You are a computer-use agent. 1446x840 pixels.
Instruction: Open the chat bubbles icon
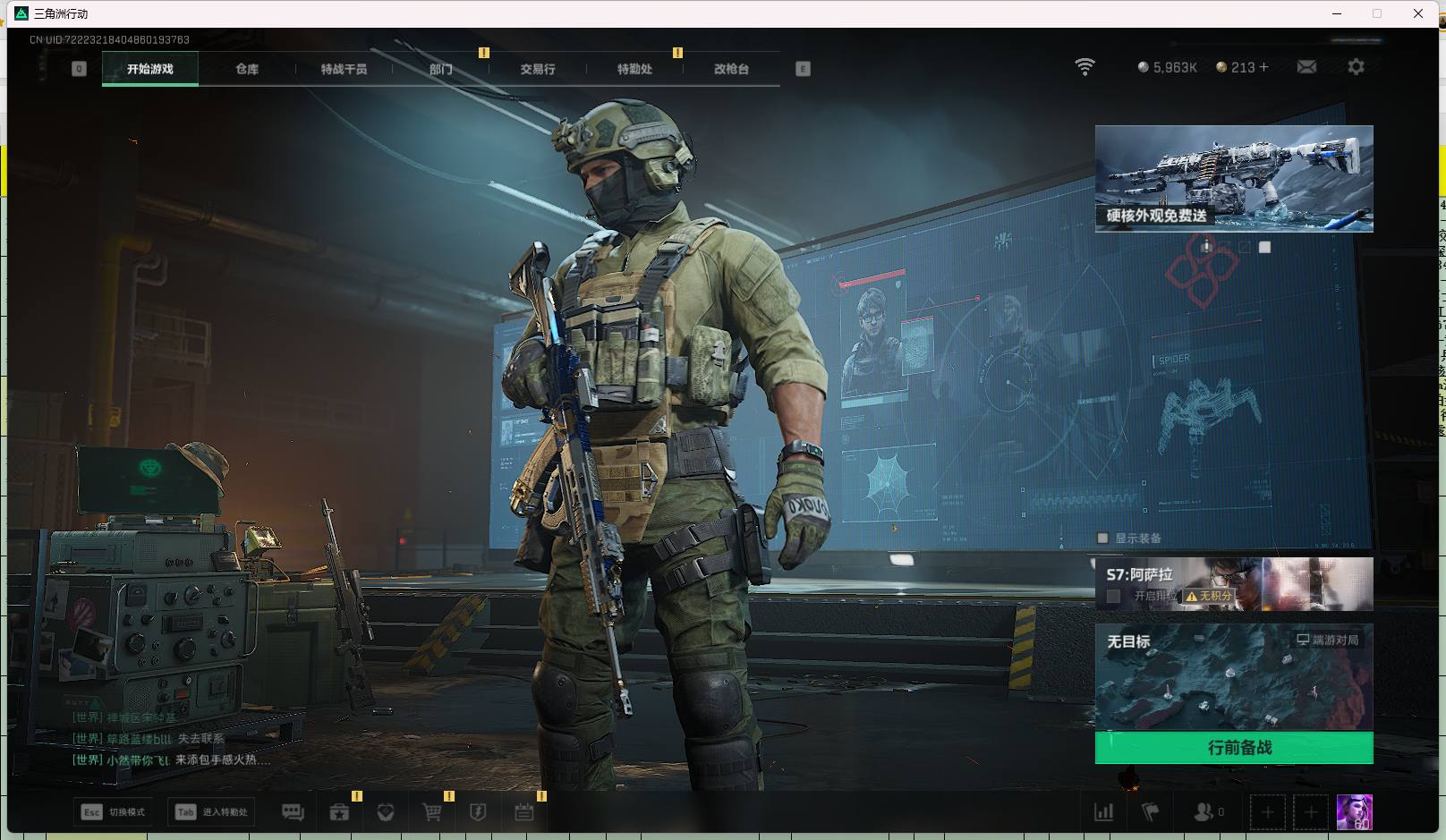coord(293,812)
